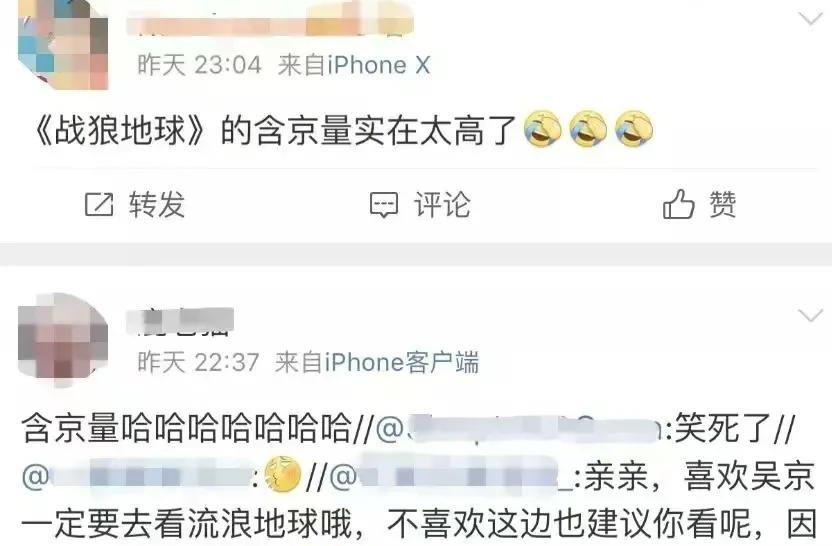The width and height of the screenshot is (832, 546).
Task: Click the 来自iPhone X source link
Action: [x=354, y=65]
